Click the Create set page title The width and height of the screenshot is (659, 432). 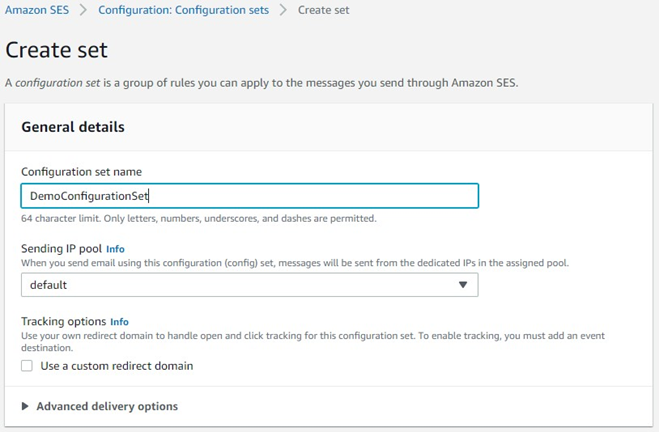[x=56, y=50]
